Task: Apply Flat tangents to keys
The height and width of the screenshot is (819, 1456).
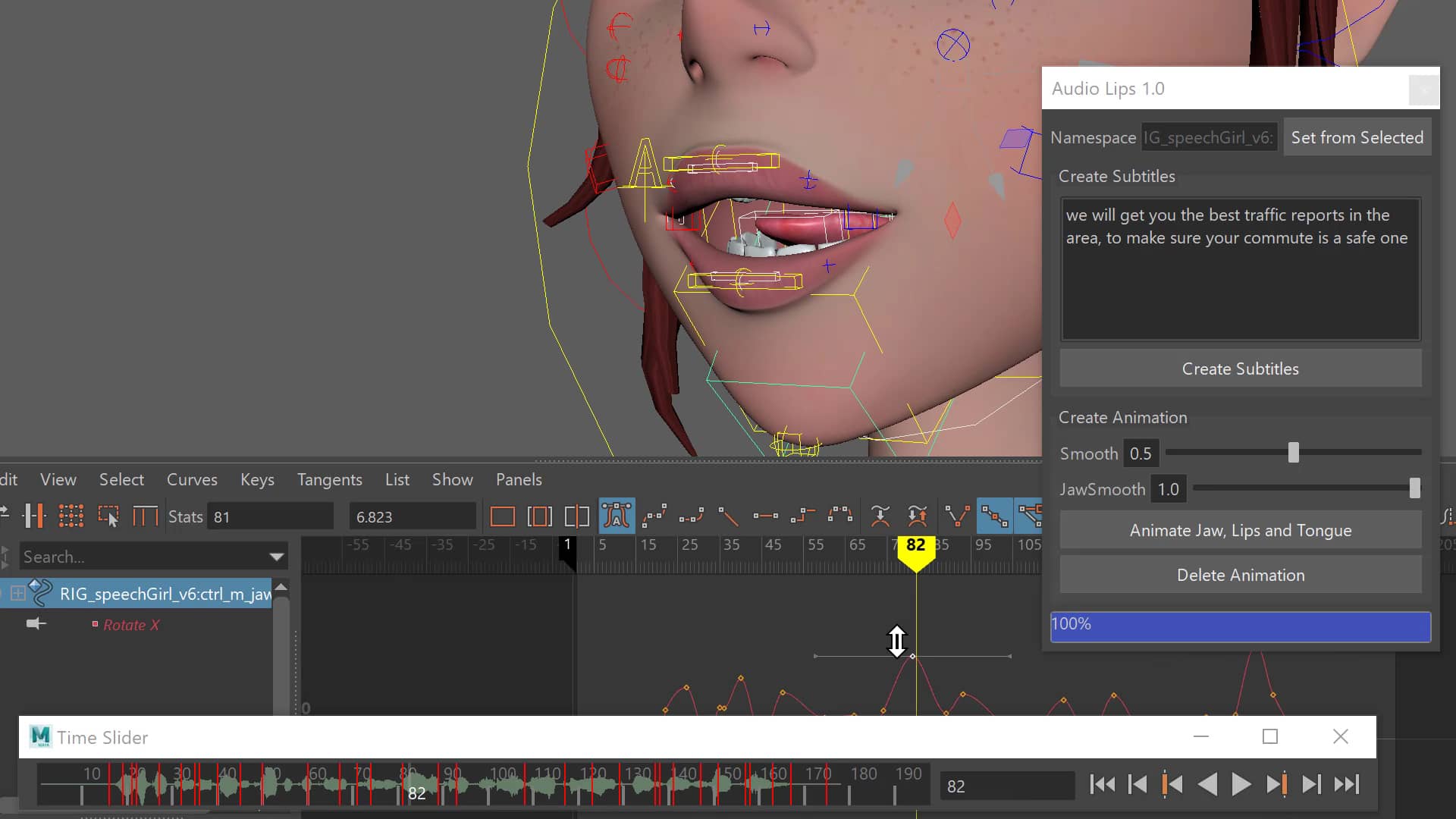Action: (764, 516)
